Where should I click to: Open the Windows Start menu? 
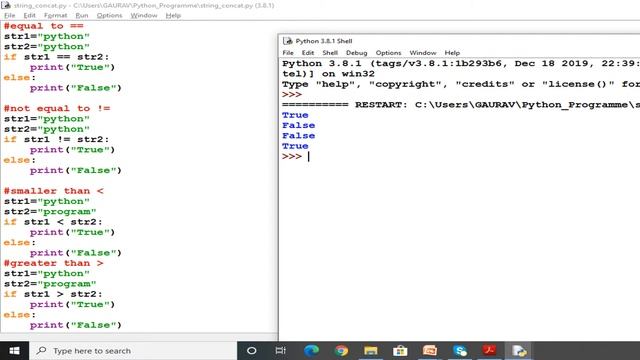[14, 351]
